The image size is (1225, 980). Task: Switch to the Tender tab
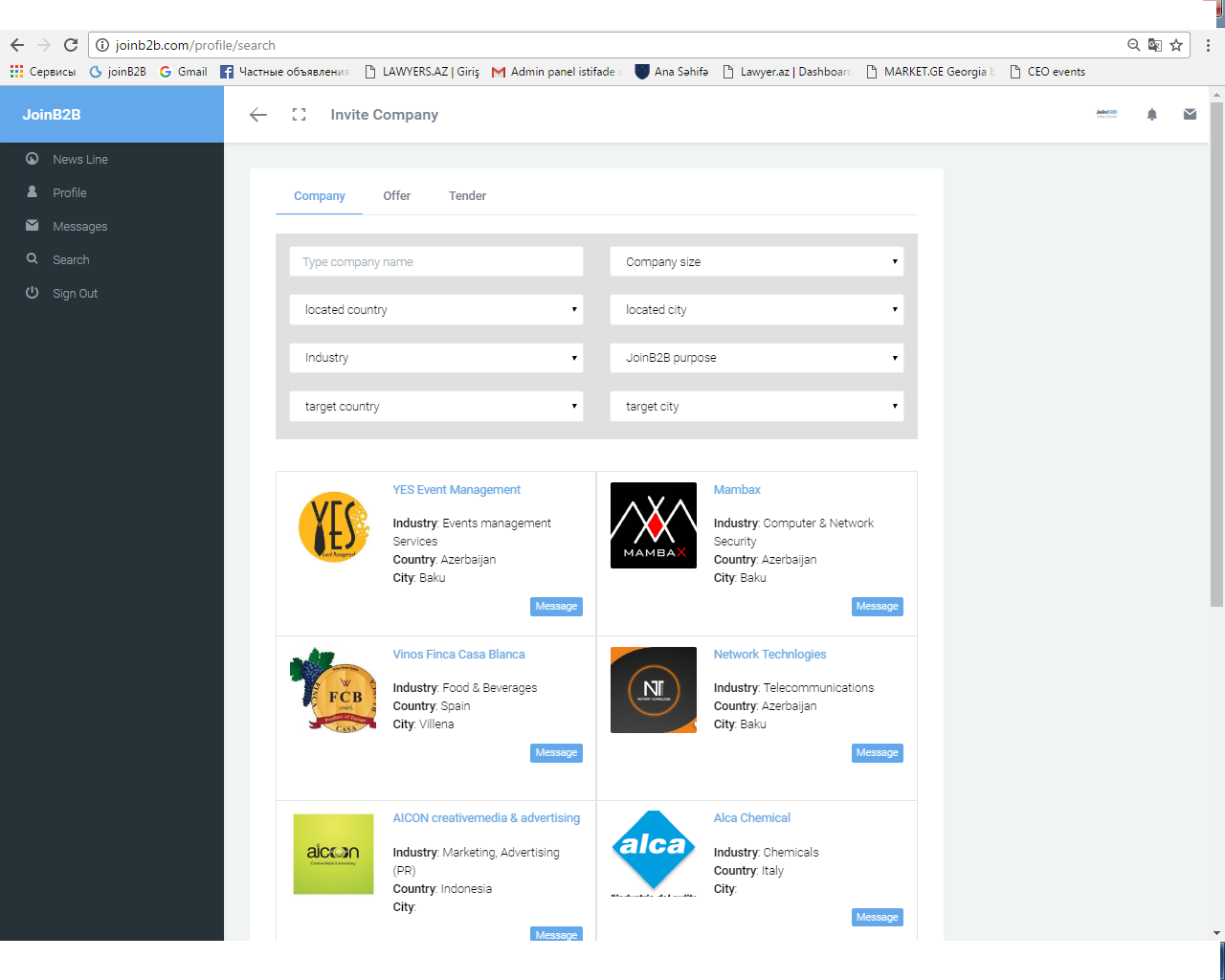pos(468,196)
